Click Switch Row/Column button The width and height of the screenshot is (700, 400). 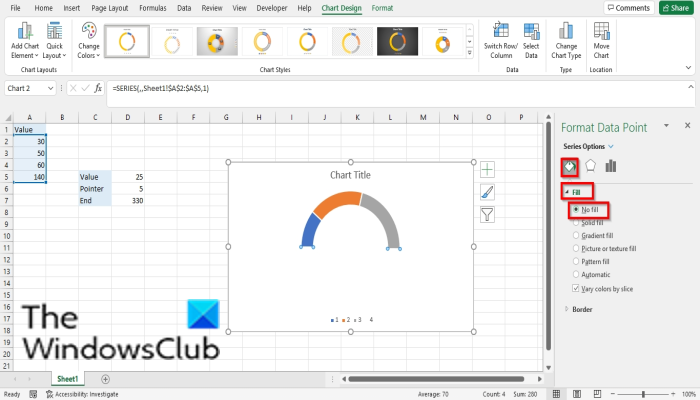pos(501,41)
